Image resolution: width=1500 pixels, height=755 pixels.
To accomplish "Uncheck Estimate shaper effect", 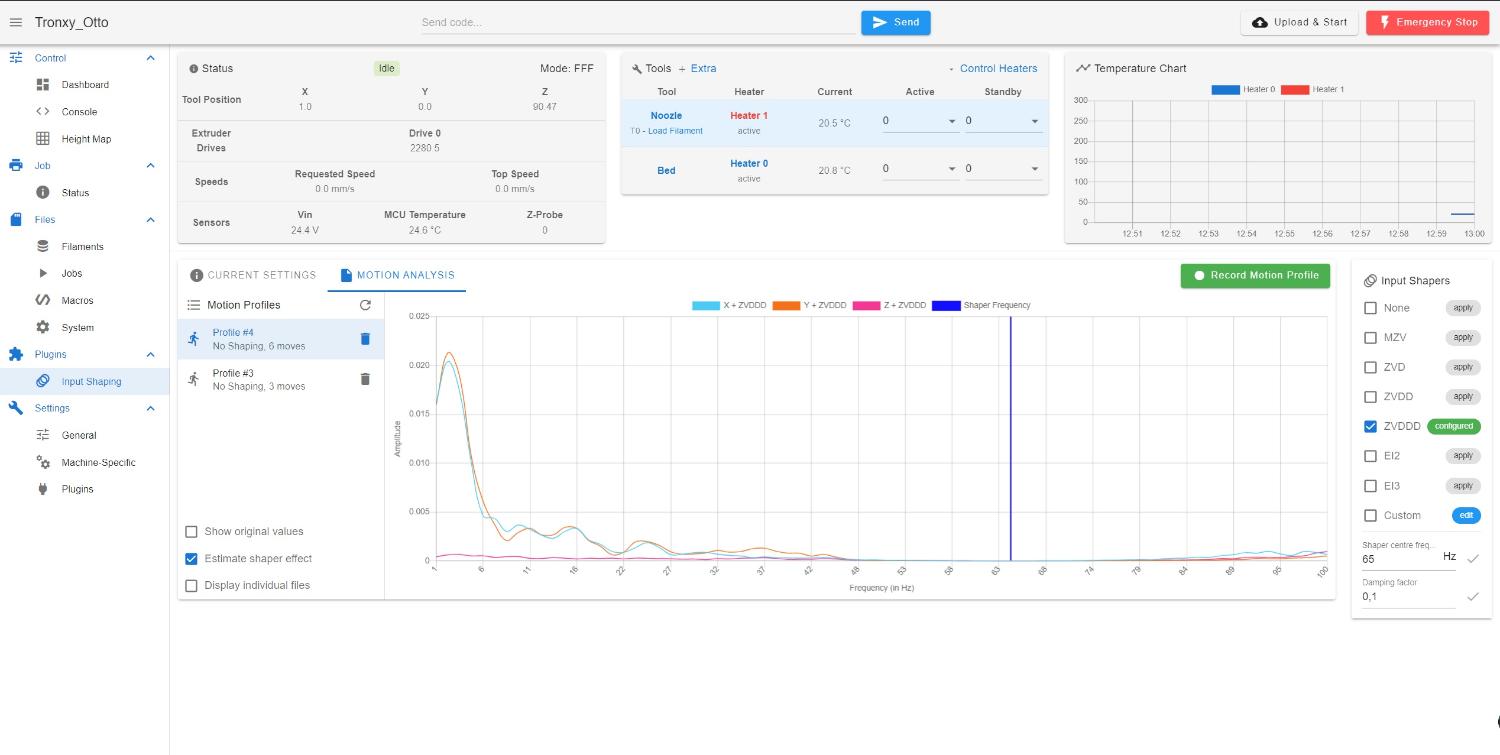I will (x=191, y=559).
